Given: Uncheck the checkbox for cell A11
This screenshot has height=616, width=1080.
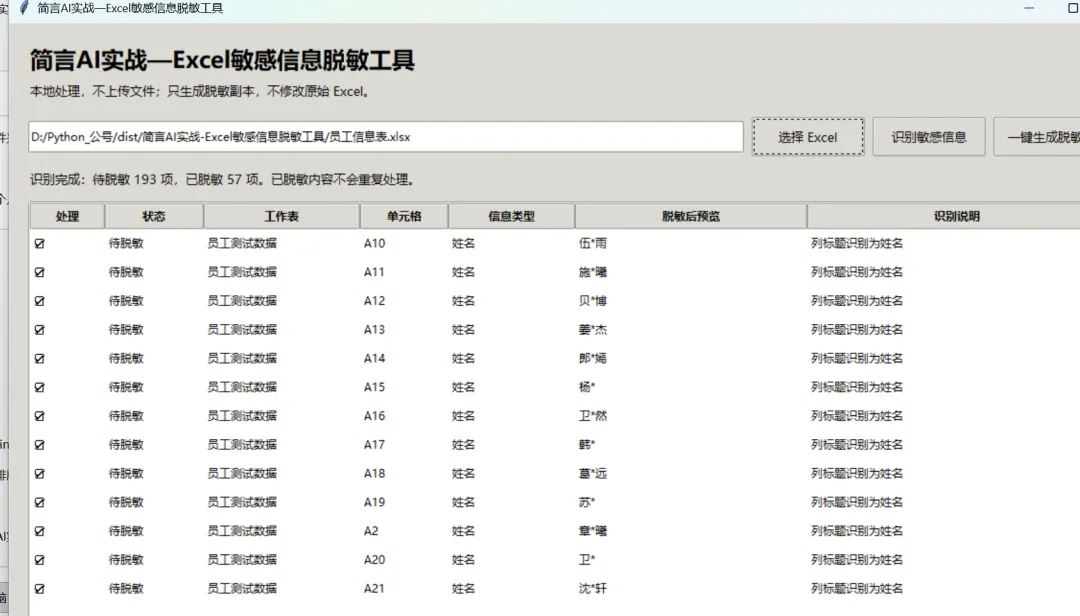Looking at the screenshot, I should click(39, 272).
